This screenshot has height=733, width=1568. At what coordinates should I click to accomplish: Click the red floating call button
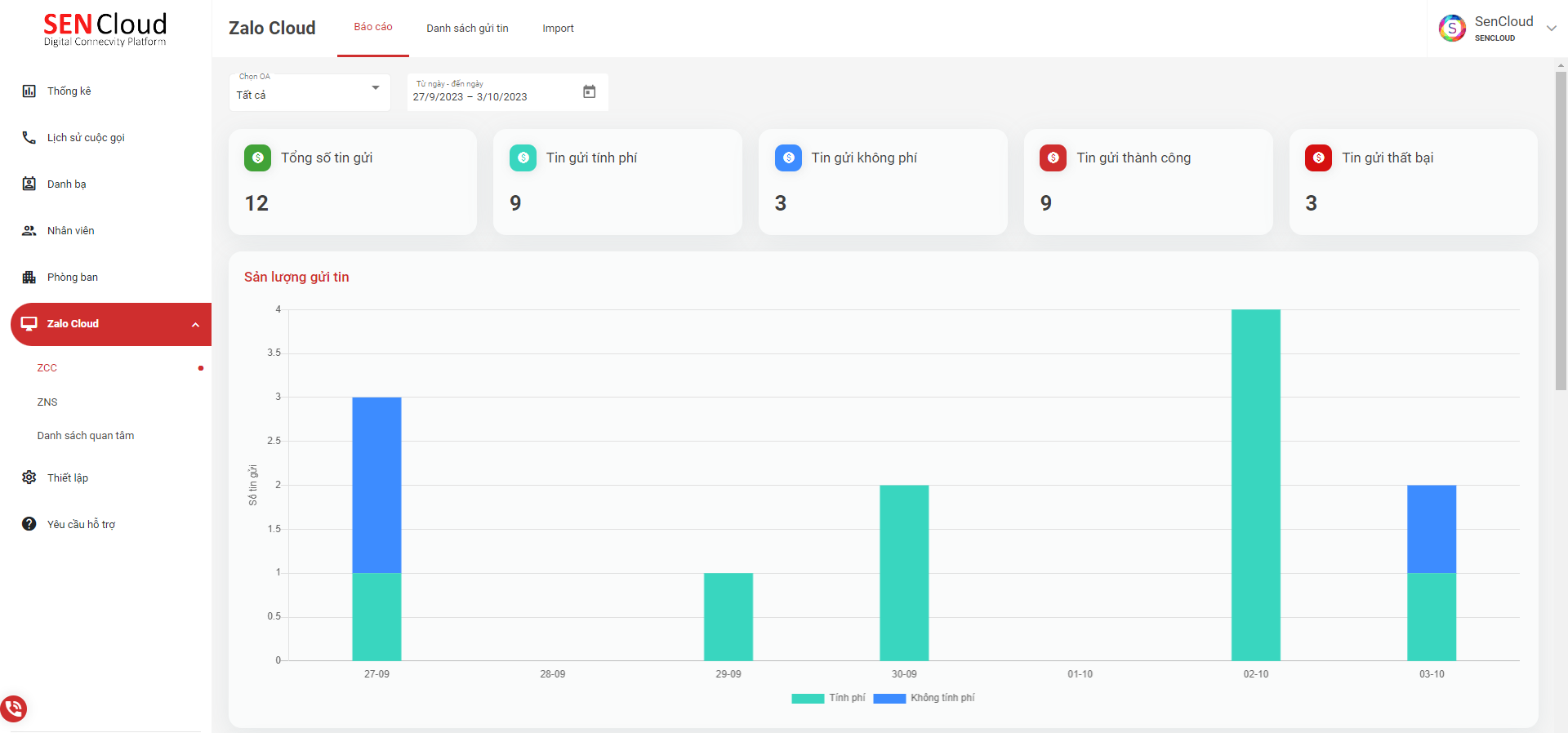[x=14, y=708]
